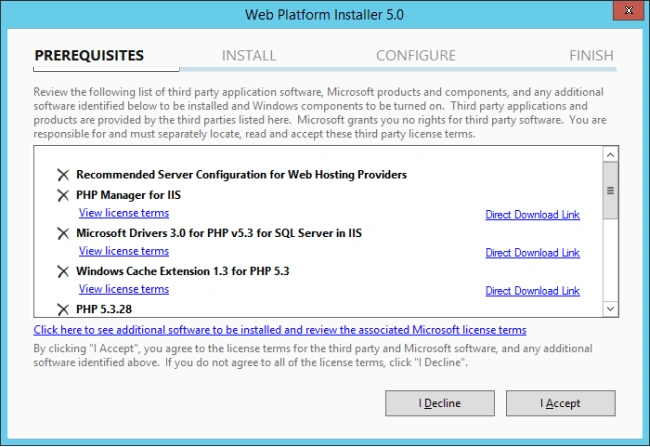
Task: Click the I Accept button
Action: (560, 403)
